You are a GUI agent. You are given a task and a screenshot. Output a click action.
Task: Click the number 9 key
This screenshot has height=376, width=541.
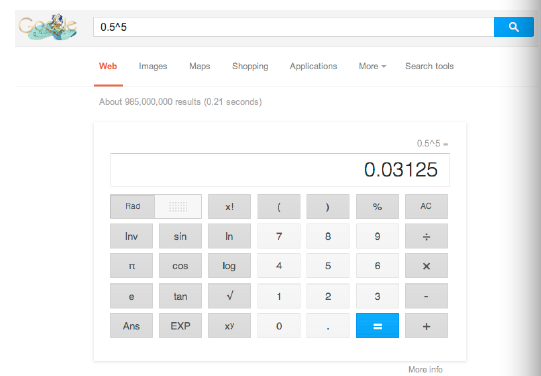377,236
